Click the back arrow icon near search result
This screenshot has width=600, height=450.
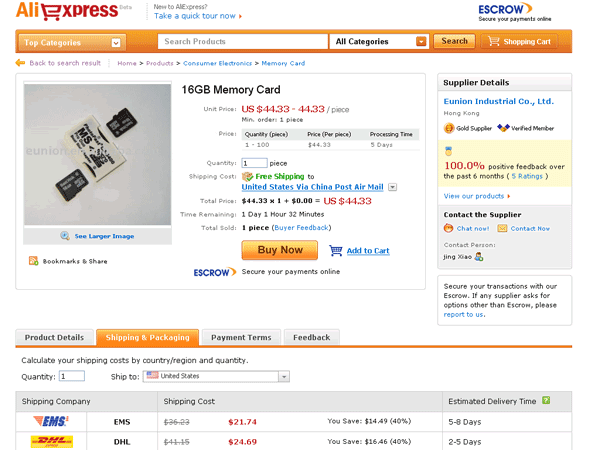click(x=20, y=63)
